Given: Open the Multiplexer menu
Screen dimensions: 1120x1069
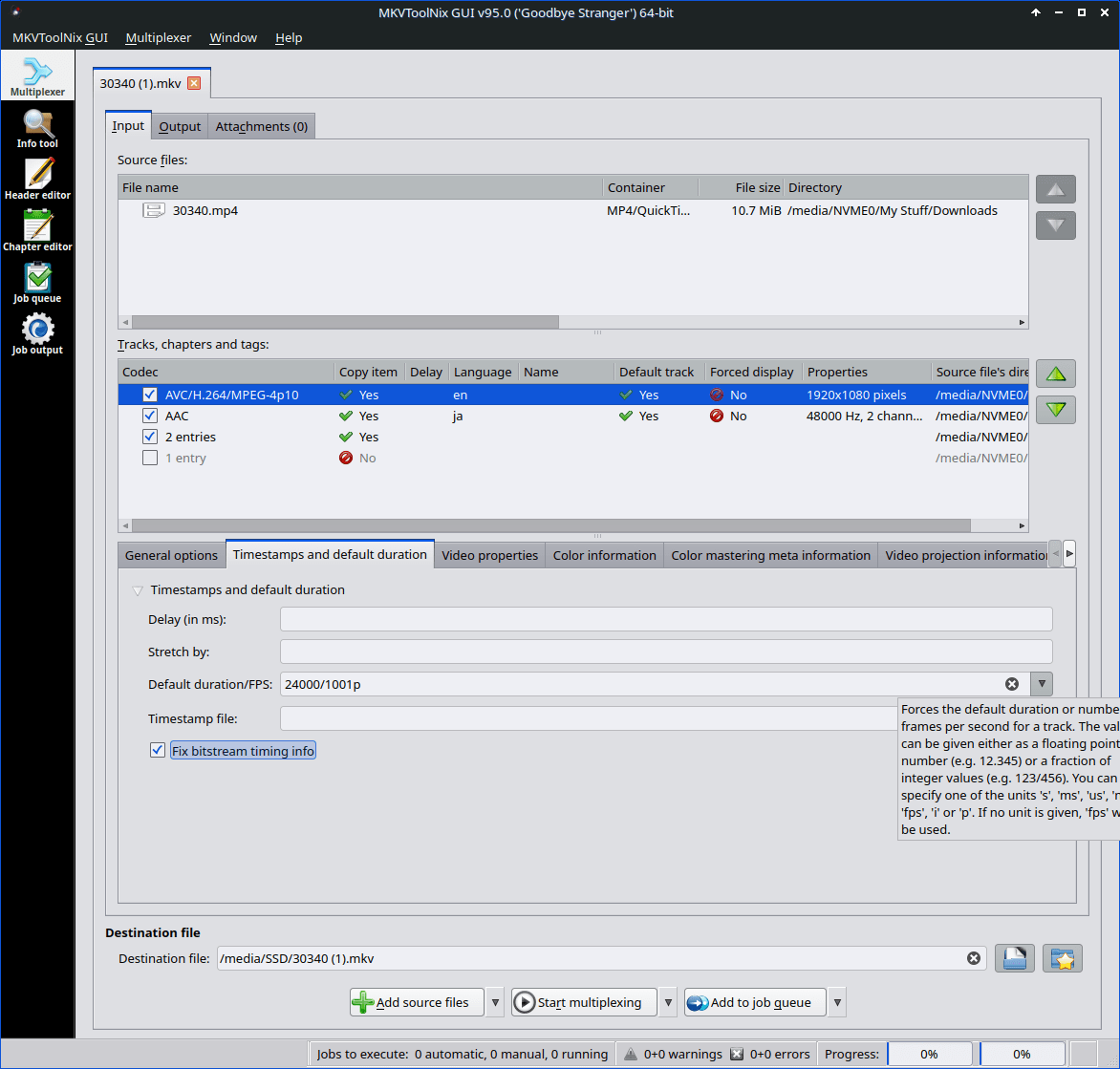Looking at the screenshot, I should pyautogui.click(x=159, y=37).
